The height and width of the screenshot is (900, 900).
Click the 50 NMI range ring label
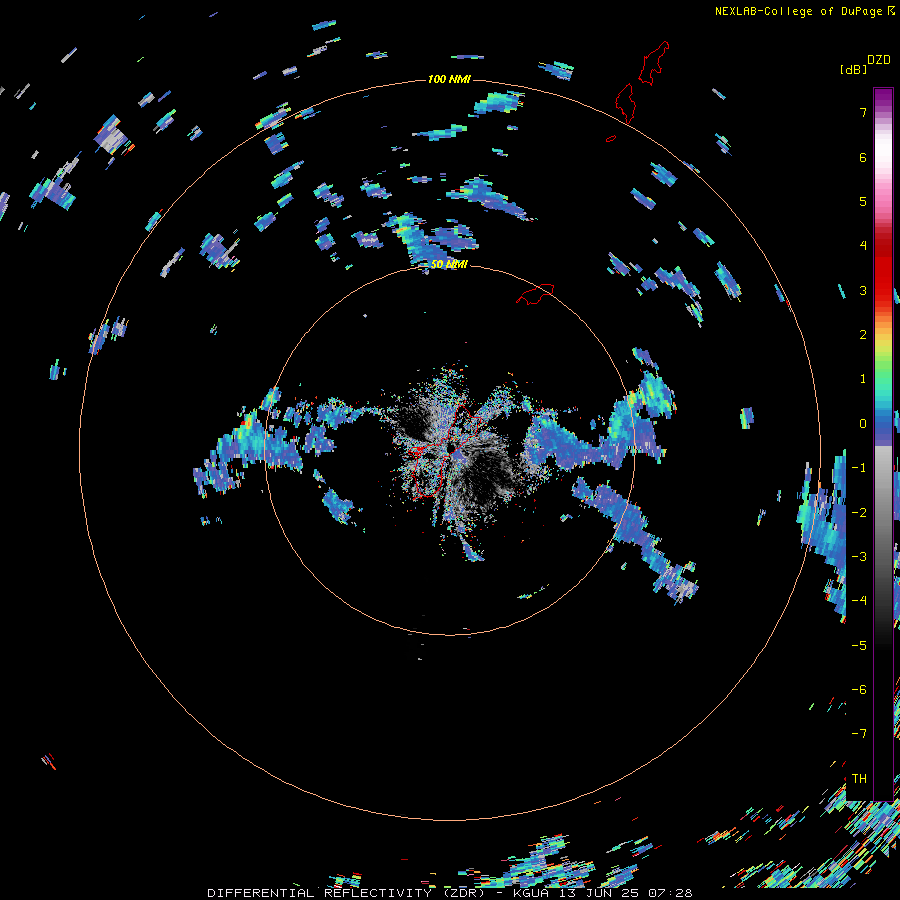point(449,264)
